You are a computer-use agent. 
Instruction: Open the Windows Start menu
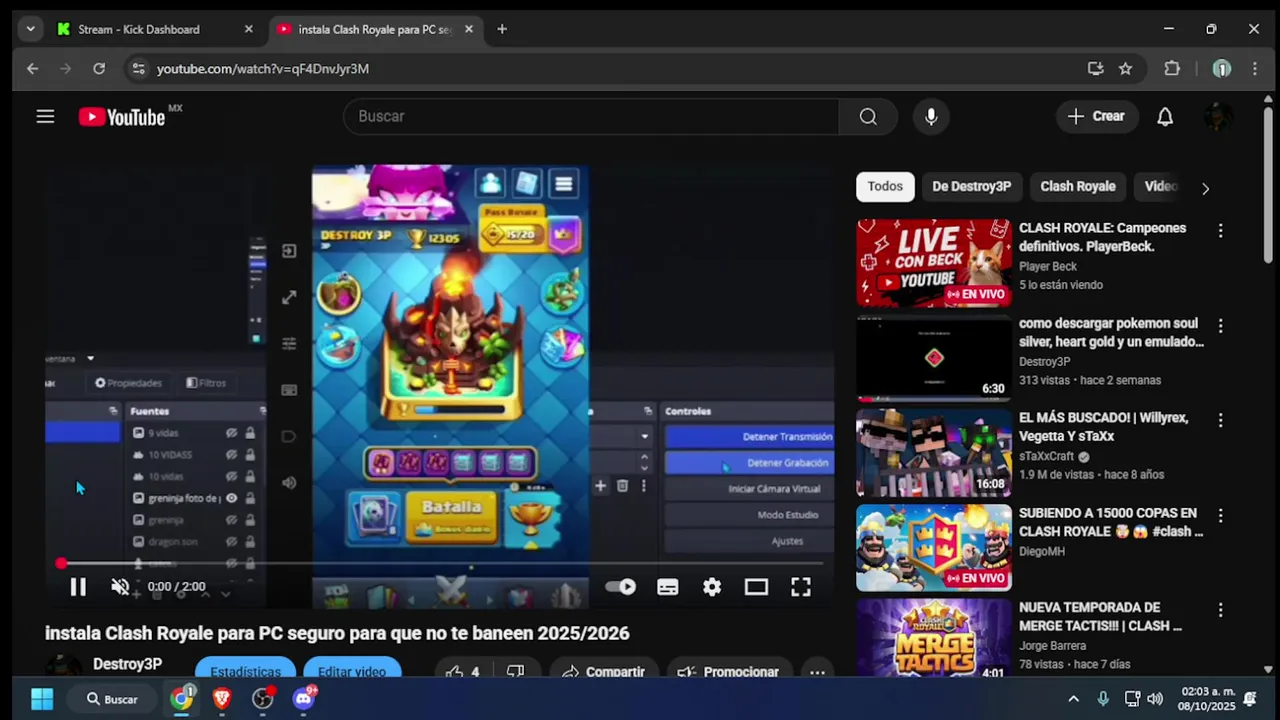tap(42, 699)
